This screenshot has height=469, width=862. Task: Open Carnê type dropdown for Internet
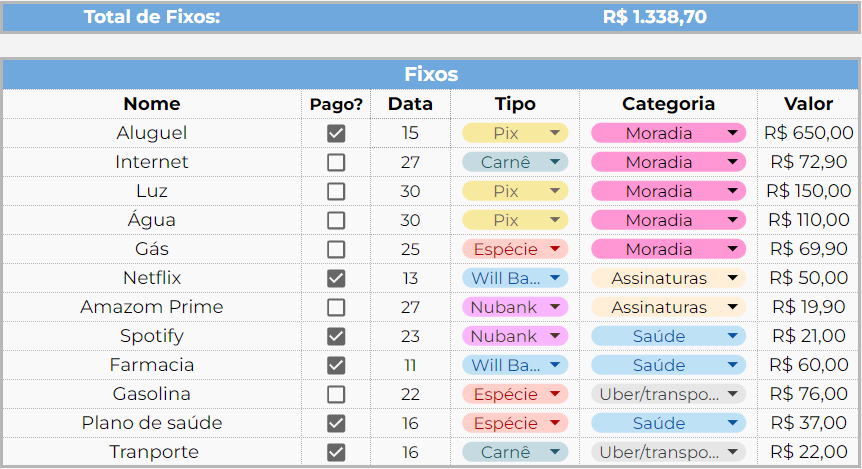click(555, 162)
